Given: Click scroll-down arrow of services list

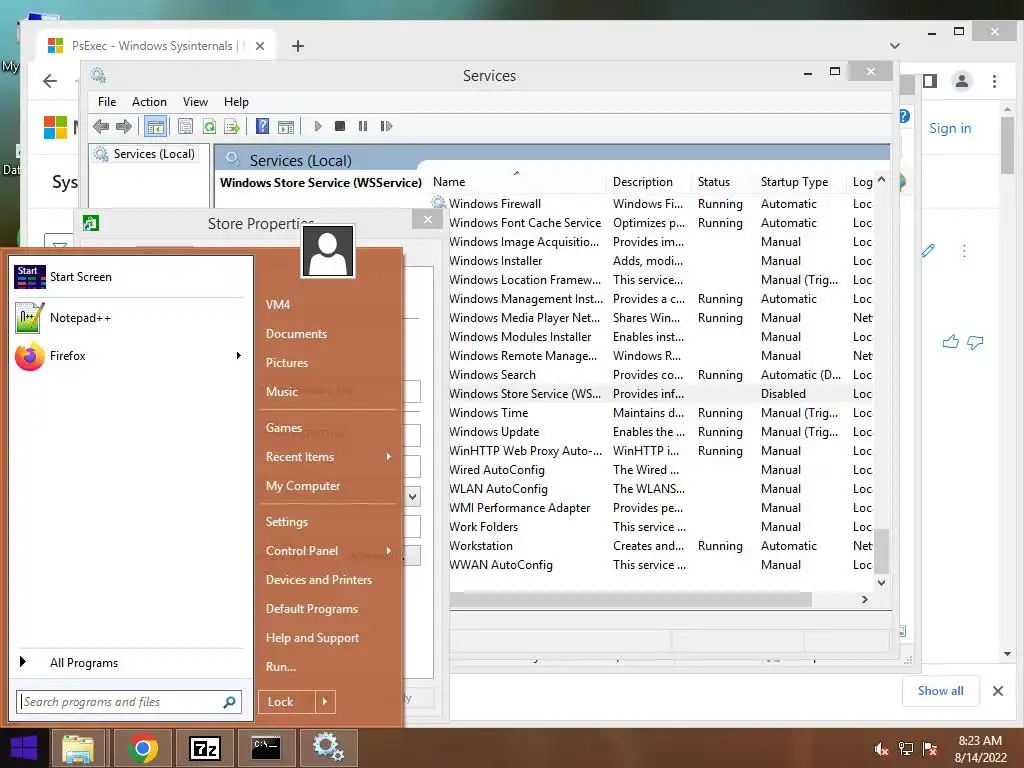Looking at the screenshot, I should tap(882, 583).
